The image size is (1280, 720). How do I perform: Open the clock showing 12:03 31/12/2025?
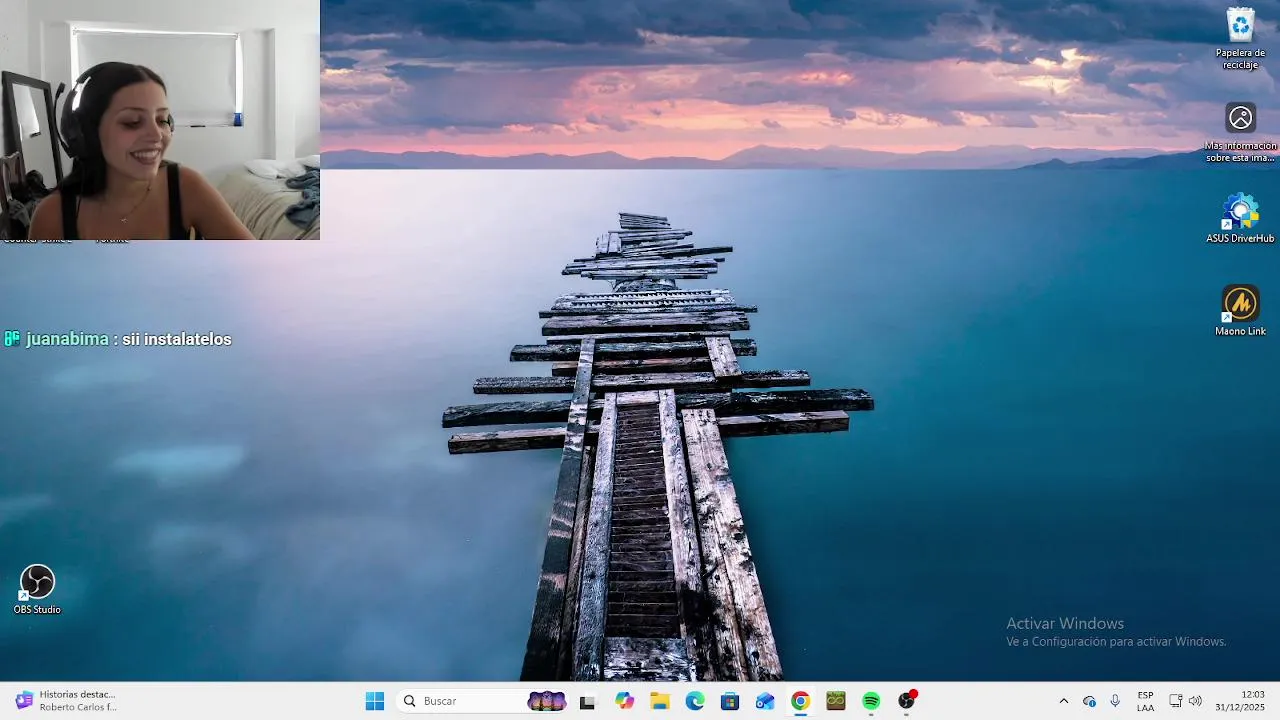pyautogui.click(x=1240, y=701)
